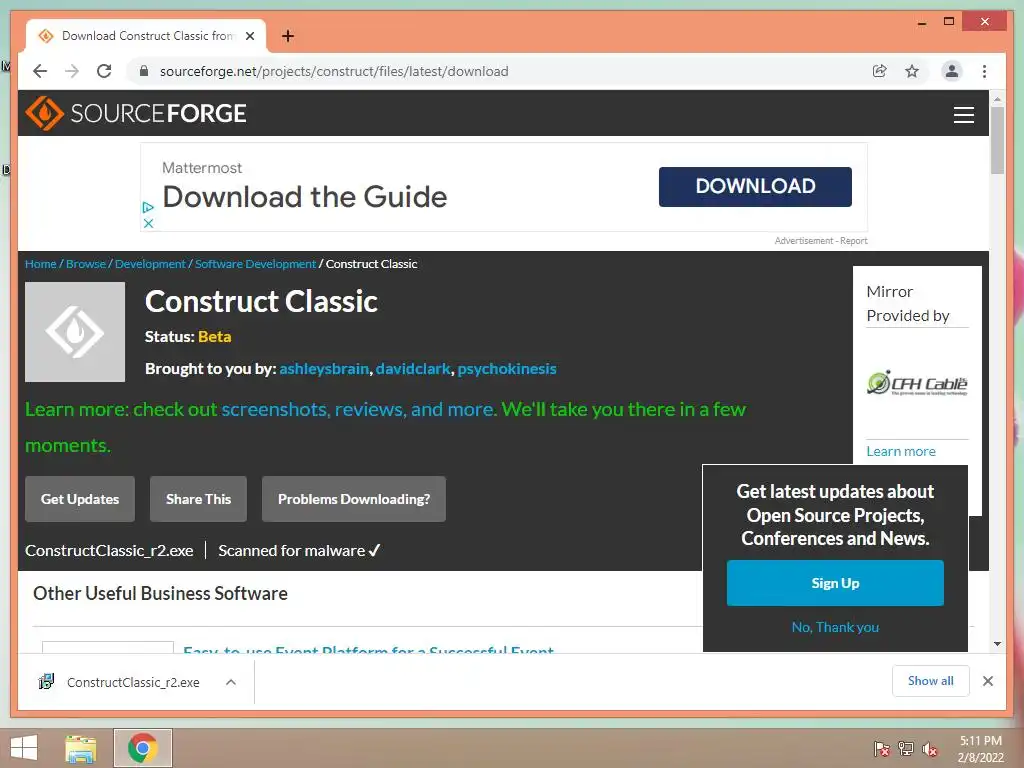This screenshot has height=768, width=1024.
Task: Open Chrome three-dot menu
Action: pos(984,71)
